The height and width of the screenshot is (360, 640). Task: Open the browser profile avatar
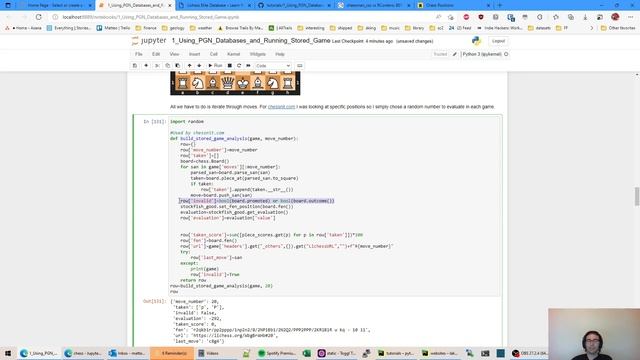[x=615, y=17]
